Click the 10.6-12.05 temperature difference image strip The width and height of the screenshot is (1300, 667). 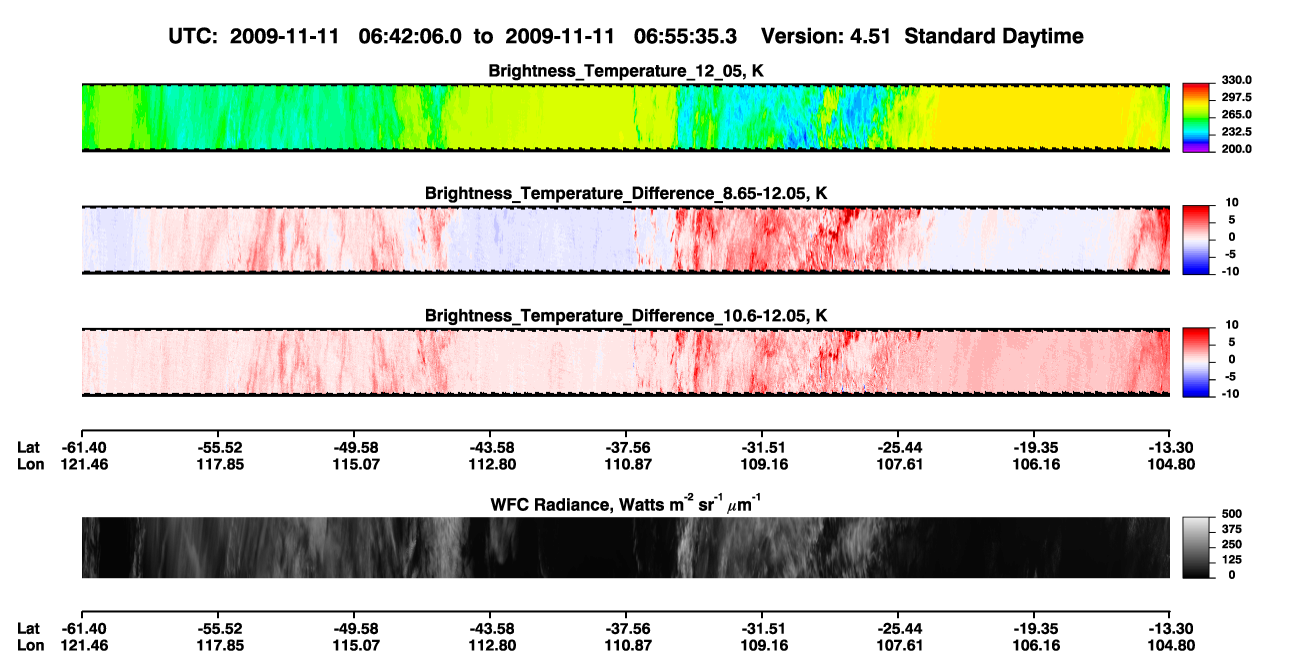pyautogui.click(x=625, y=362)
